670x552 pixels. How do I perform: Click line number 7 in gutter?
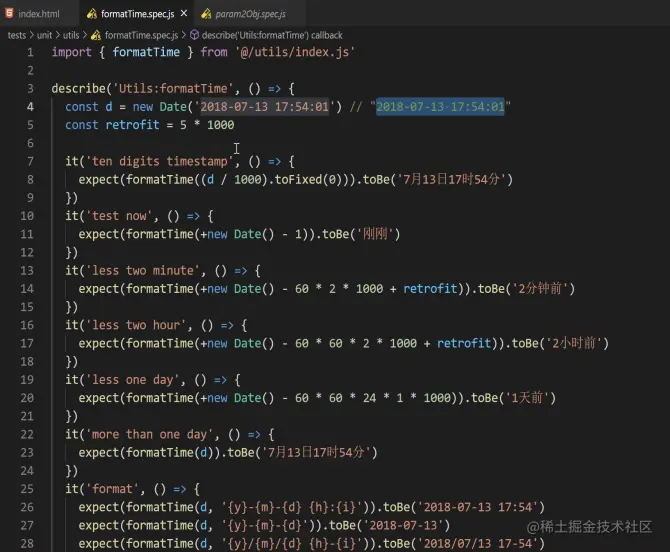[30, 161]
